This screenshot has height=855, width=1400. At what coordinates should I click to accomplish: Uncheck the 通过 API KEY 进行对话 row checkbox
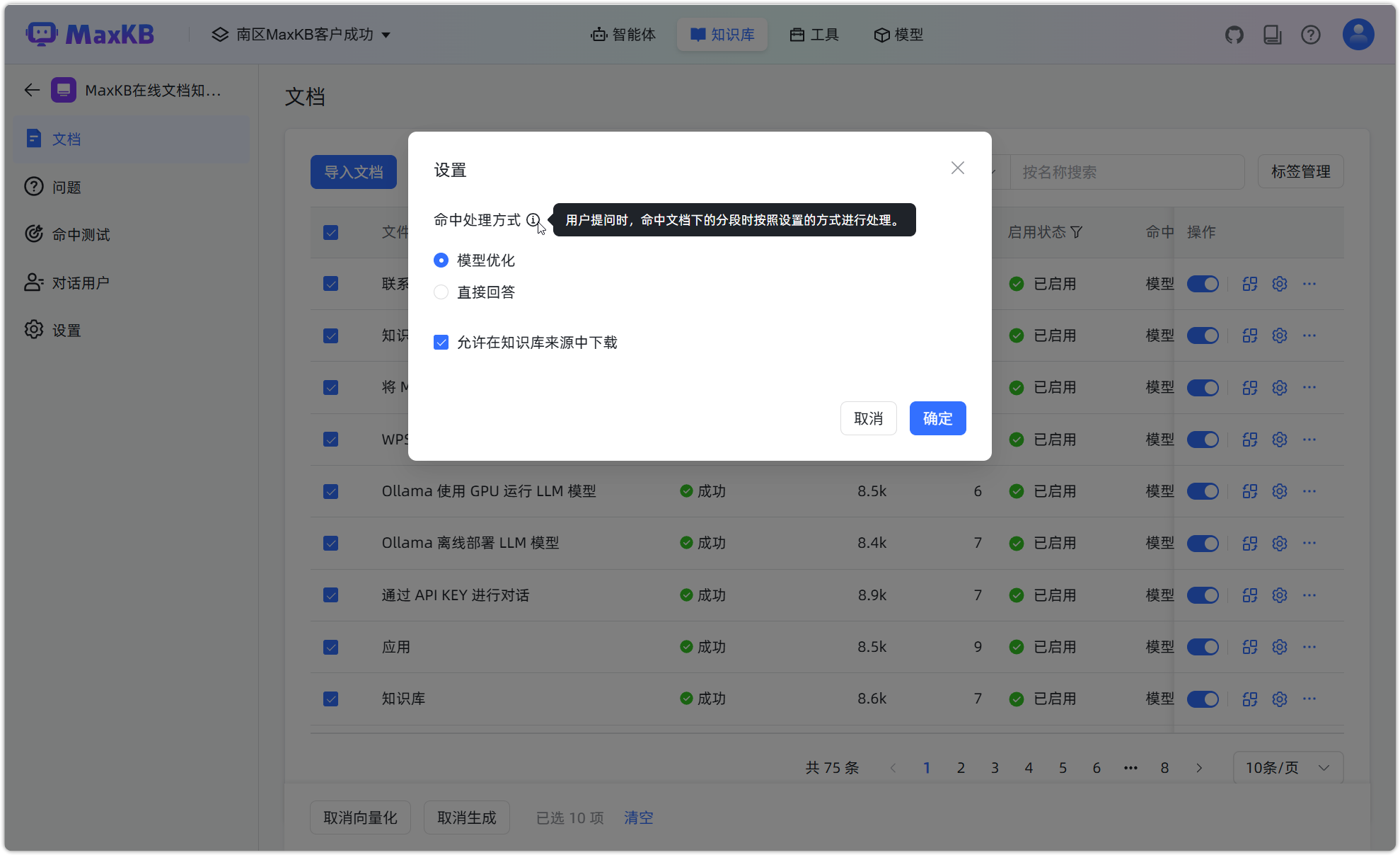click(330, 595)
